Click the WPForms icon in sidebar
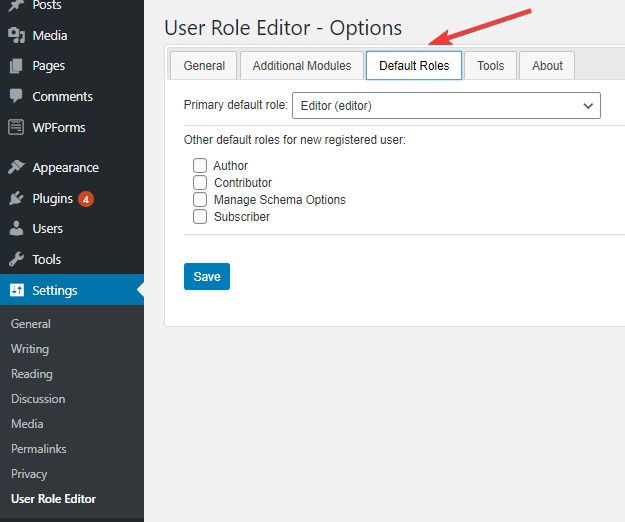The height and width of the screenshot is (522, 625). pos(17,128)
